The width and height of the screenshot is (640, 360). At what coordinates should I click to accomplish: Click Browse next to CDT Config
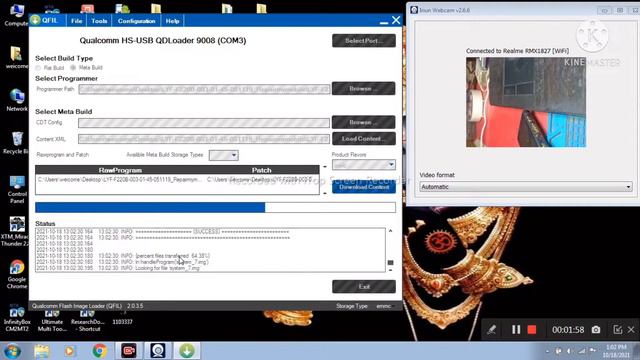tap(364, 122)
